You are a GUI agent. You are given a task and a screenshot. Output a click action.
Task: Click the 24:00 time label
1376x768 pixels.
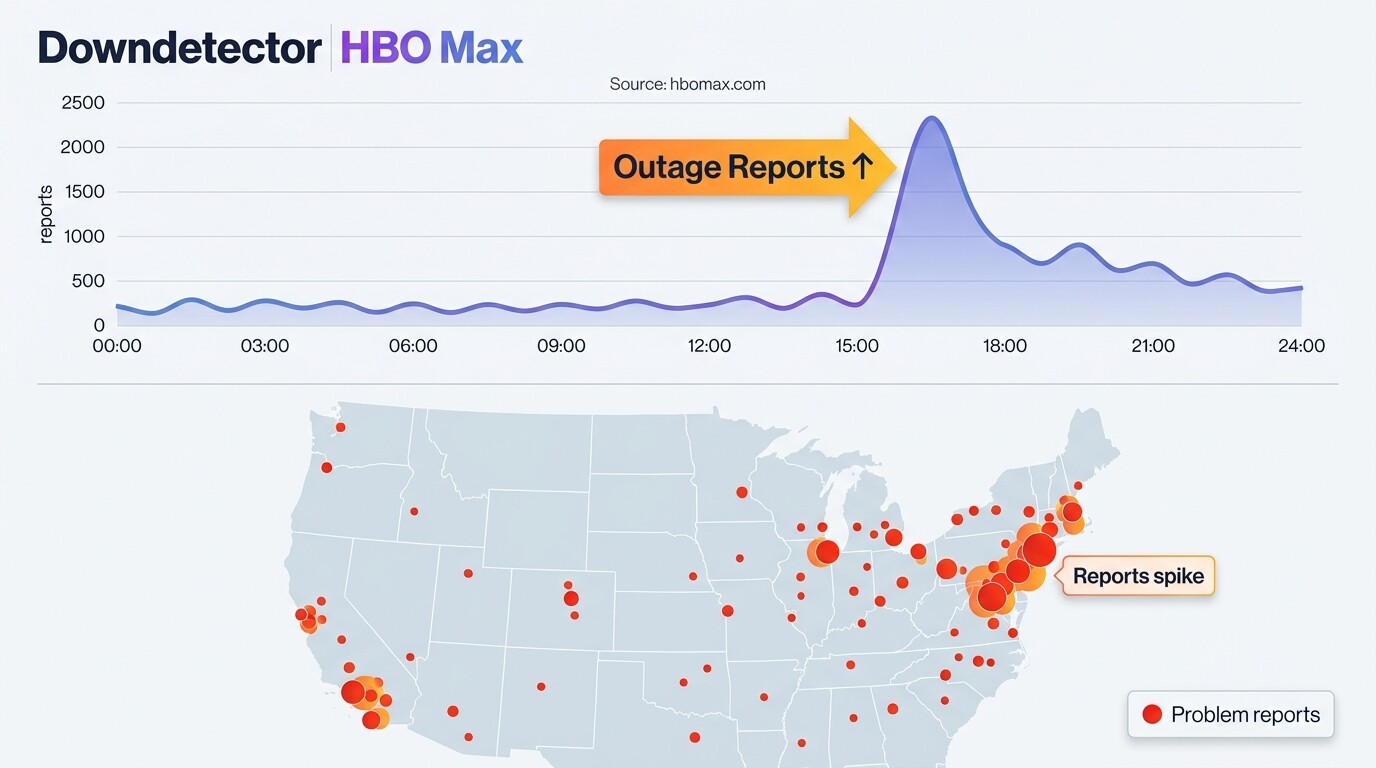[1301, 346]
